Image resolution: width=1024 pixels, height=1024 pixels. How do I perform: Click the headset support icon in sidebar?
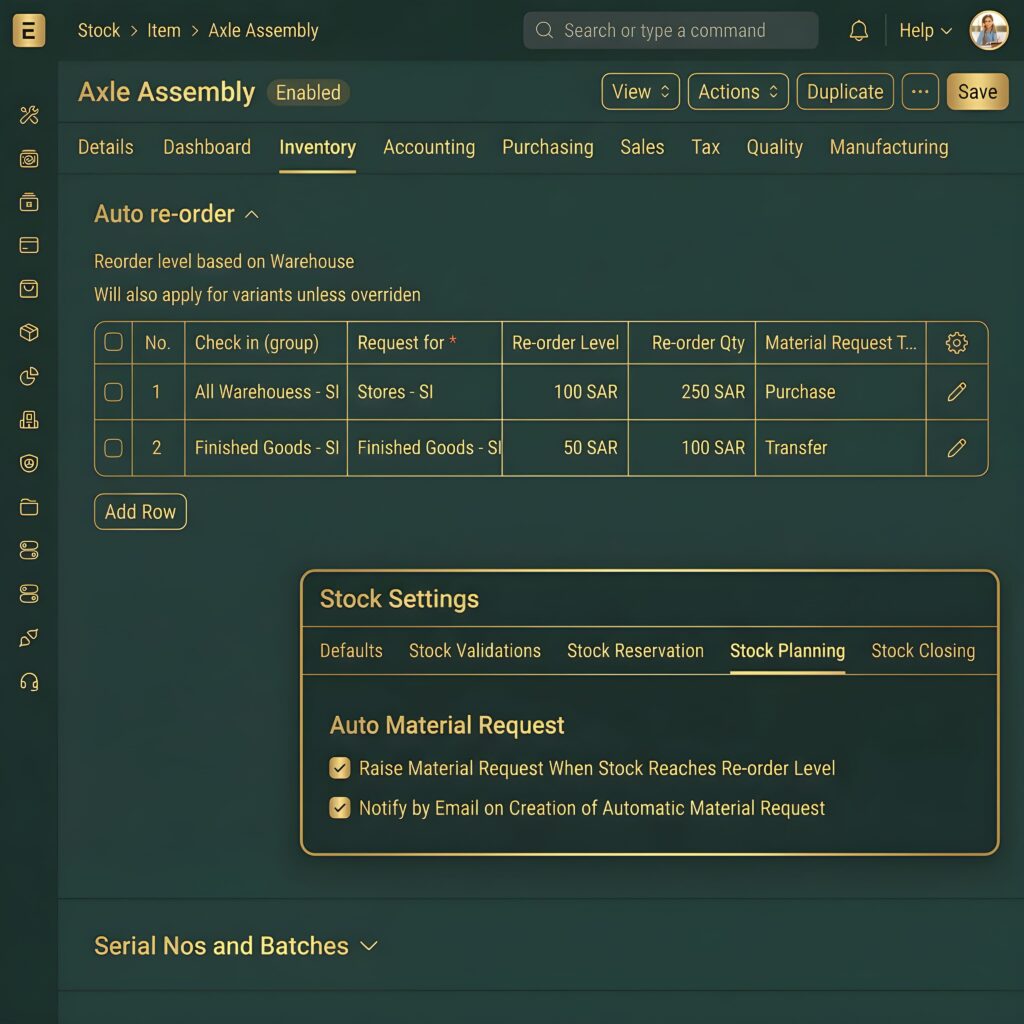29,682
